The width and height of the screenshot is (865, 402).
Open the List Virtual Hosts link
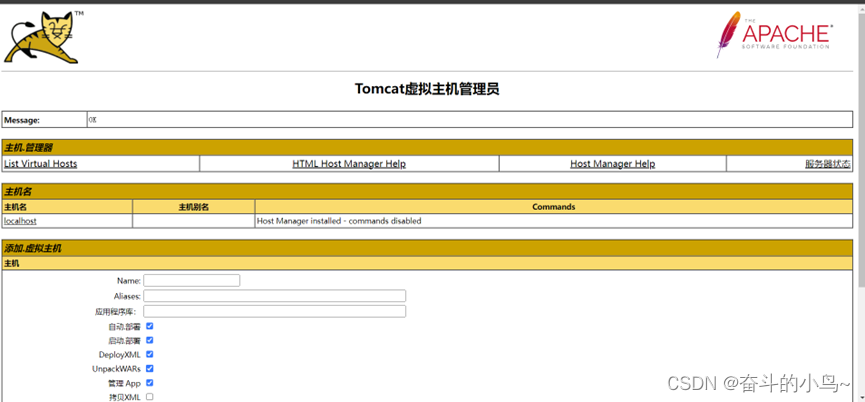40,164
